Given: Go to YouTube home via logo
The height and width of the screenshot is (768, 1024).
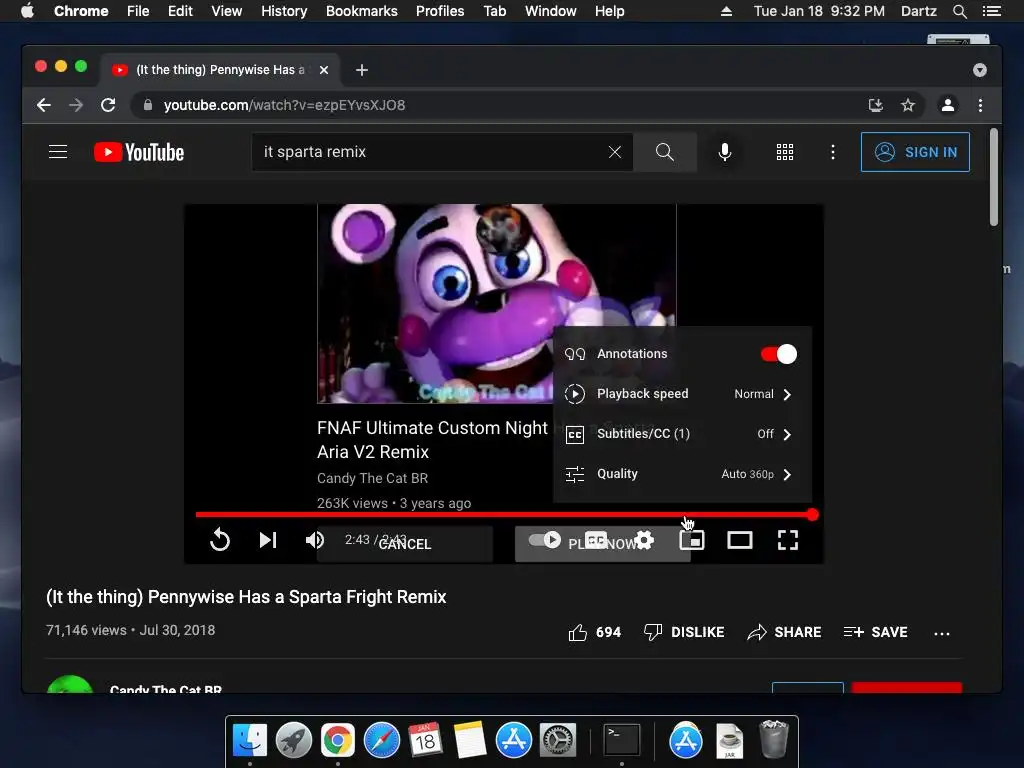Looking at the screenshot, I should coord(139,152).
